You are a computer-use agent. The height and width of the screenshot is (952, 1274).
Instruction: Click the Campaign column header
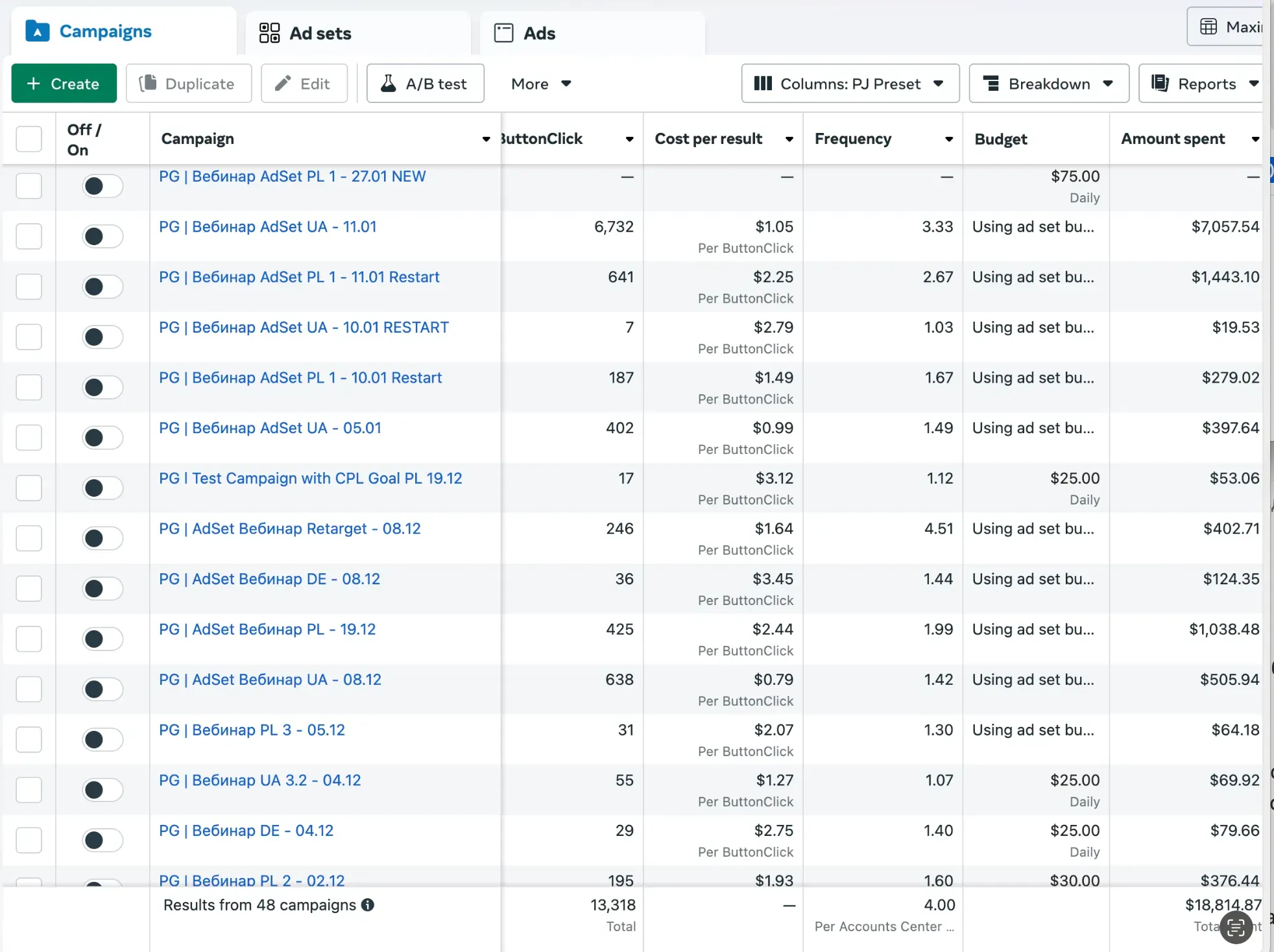pos(197,139)
